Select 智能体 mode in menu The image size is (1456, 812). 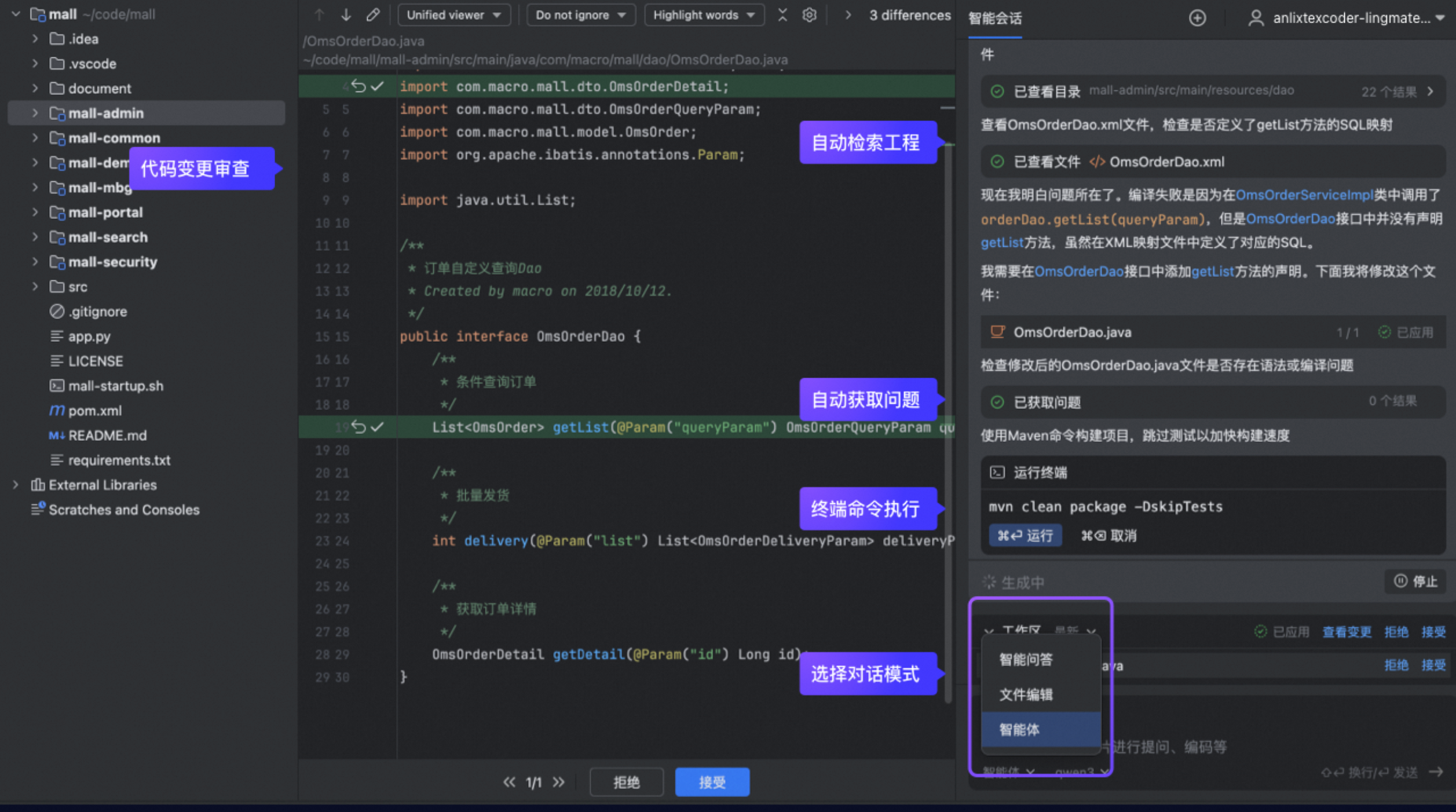(1041, 730)
